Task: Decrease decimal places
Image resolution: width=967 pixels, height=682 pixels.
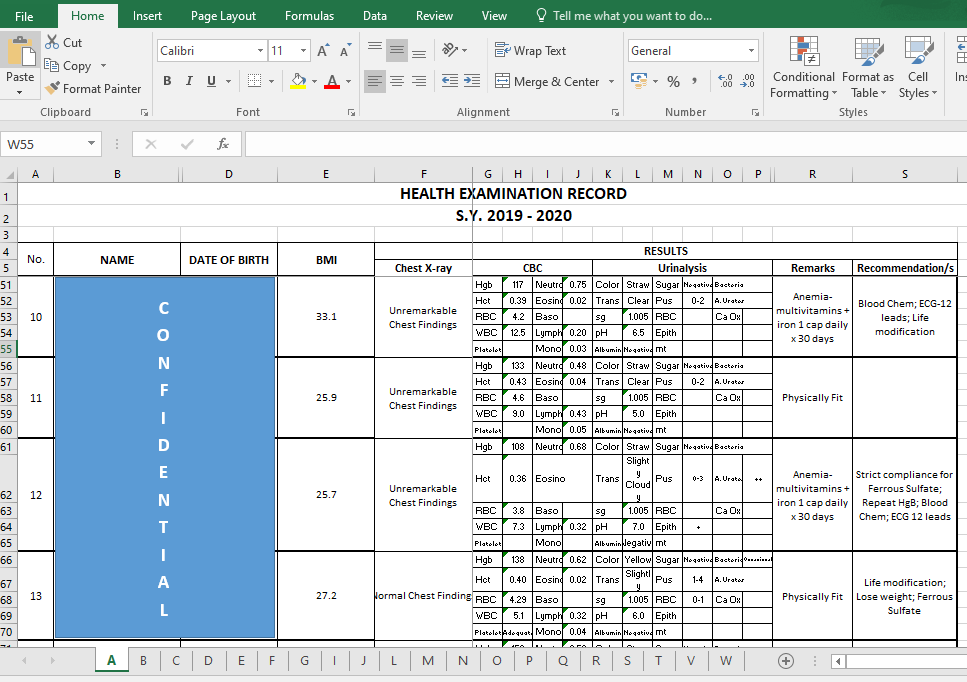Action: pos(747,81)
